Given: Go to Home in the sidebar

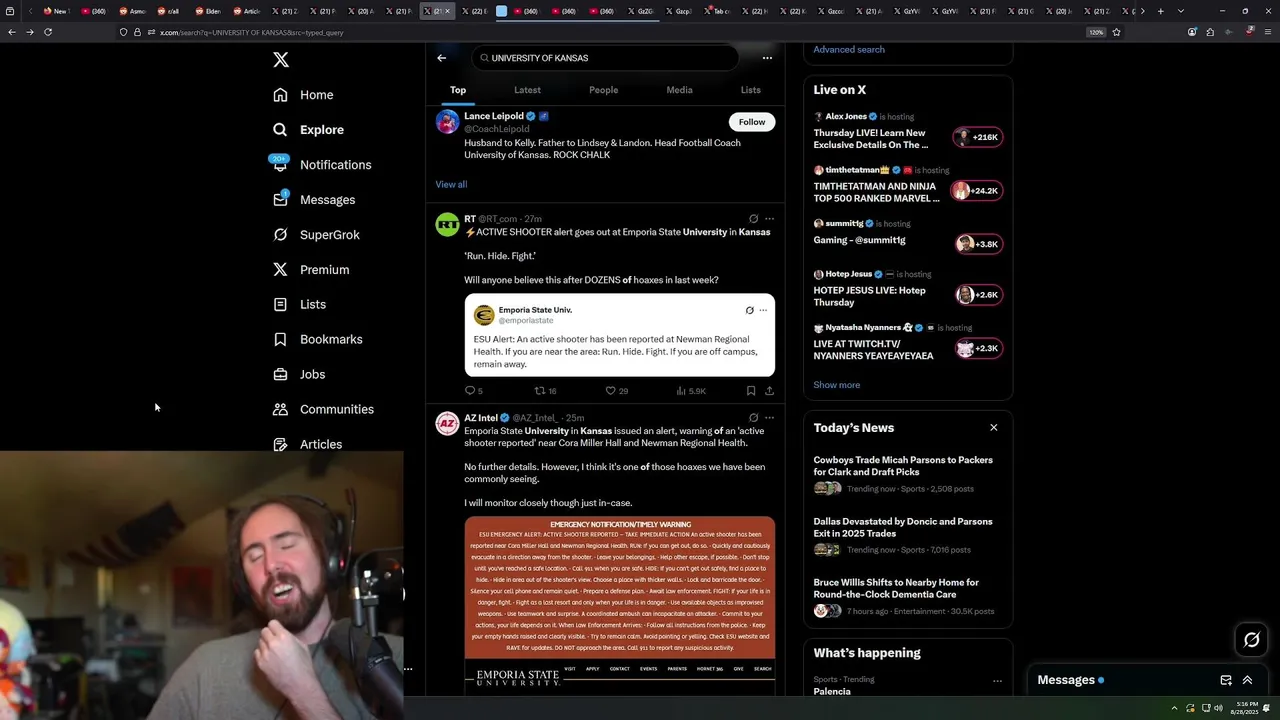Looking at the screenshot, I should (303, 95).
